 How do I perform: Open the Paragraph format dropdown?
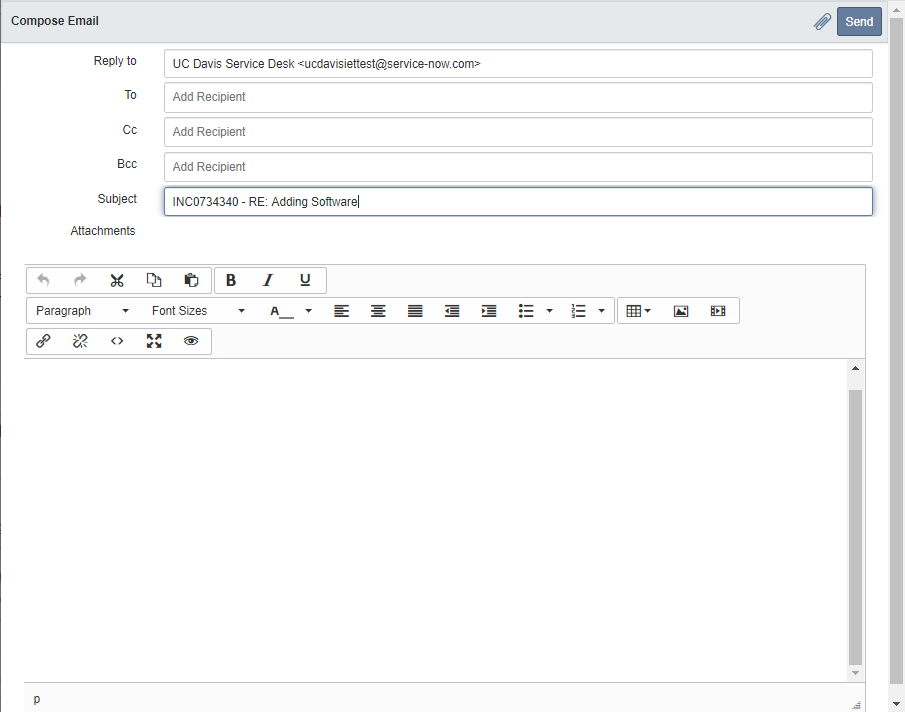click(x=82, y=311)
